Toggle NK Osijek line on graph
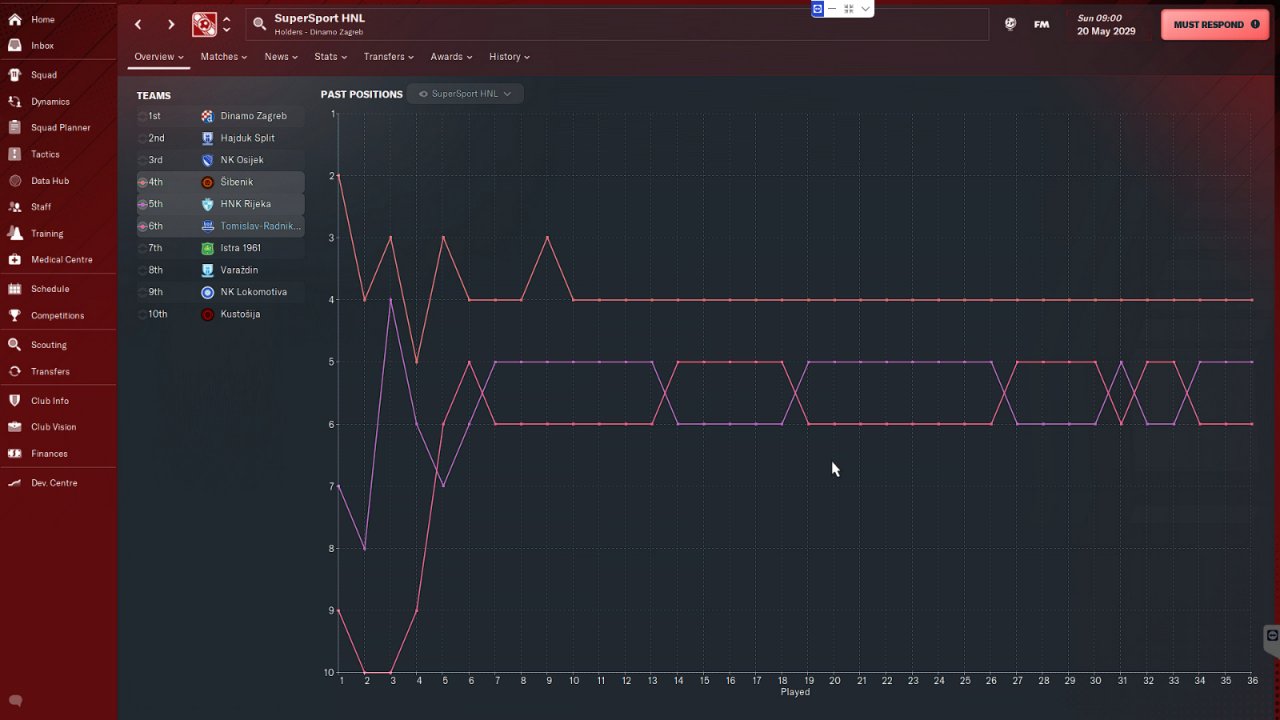The height and width of the screenshot is (720, 1280). [142, 160]
